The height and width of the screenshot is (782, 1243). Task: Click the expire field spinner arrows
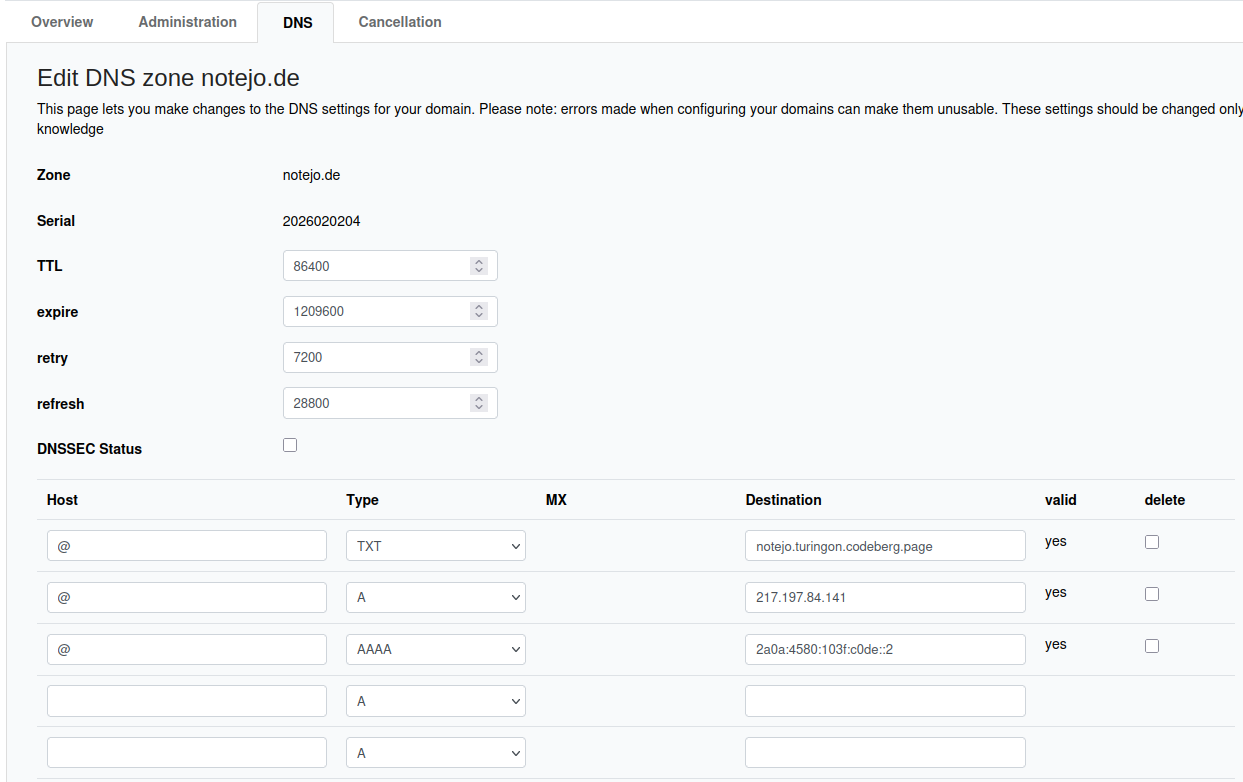click(479, 312)
